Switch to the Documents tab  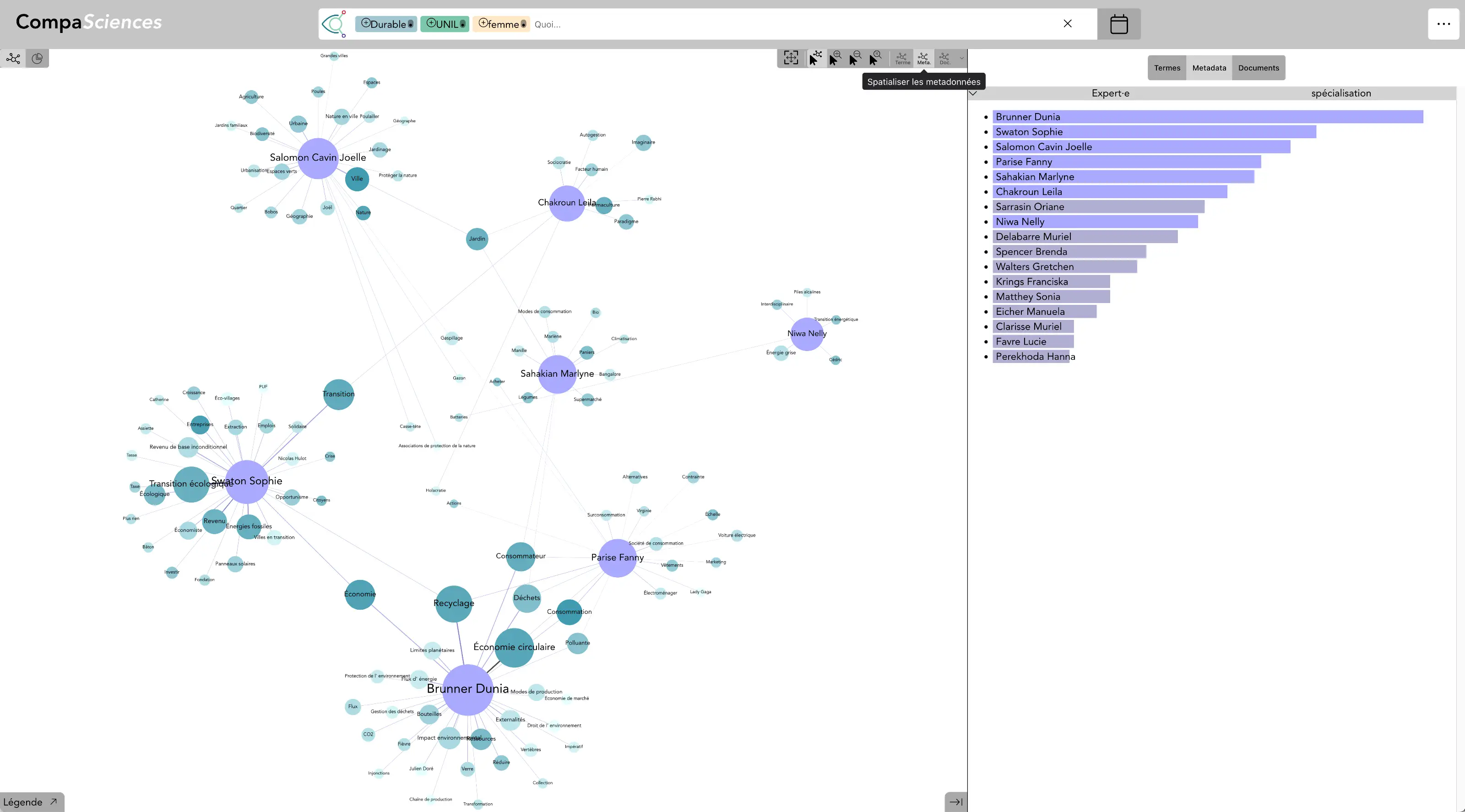point(1258,68)
